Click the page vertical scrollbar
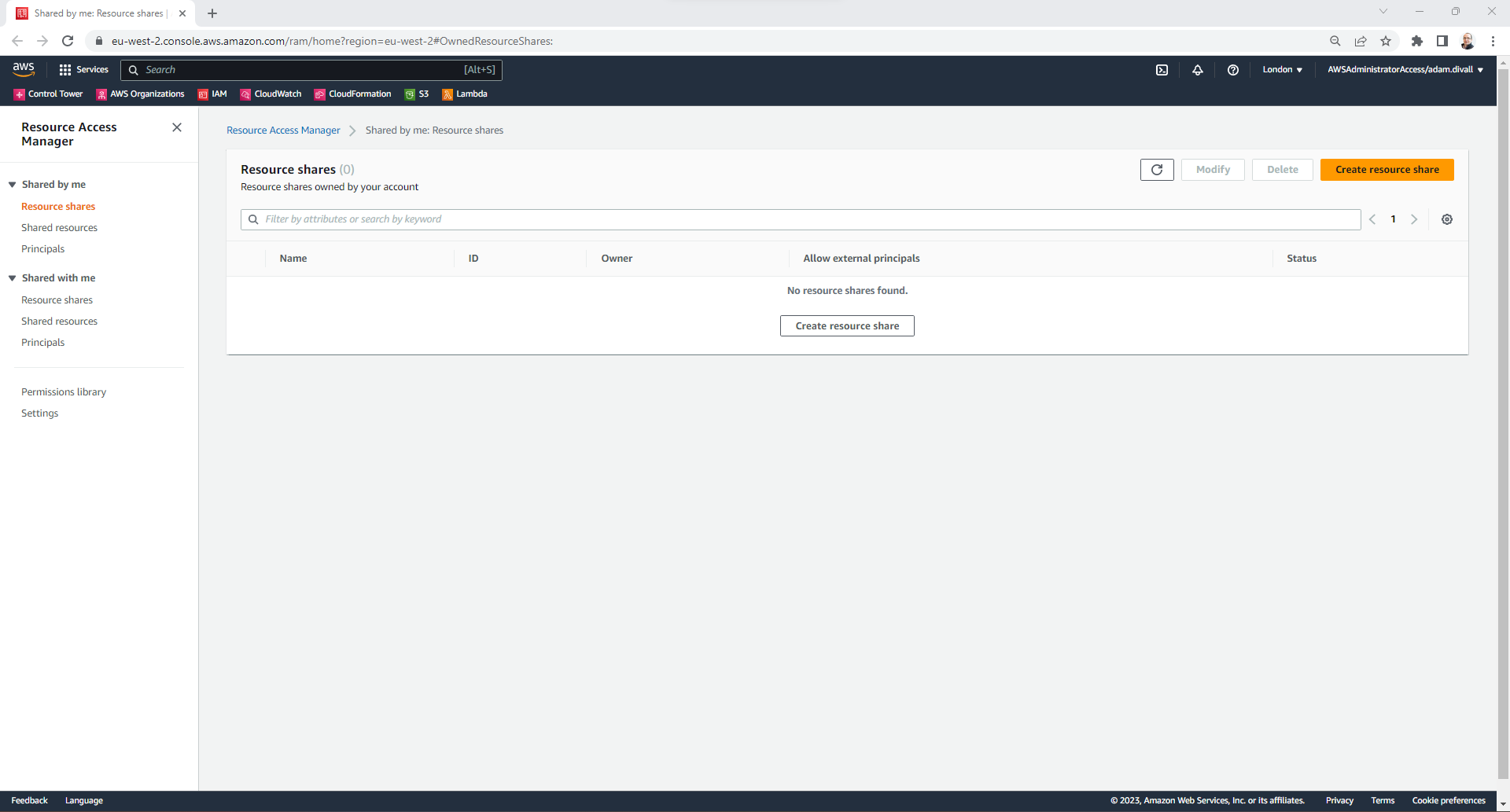The width and height of the screenshot is (1510, 812). [1503, 424]
